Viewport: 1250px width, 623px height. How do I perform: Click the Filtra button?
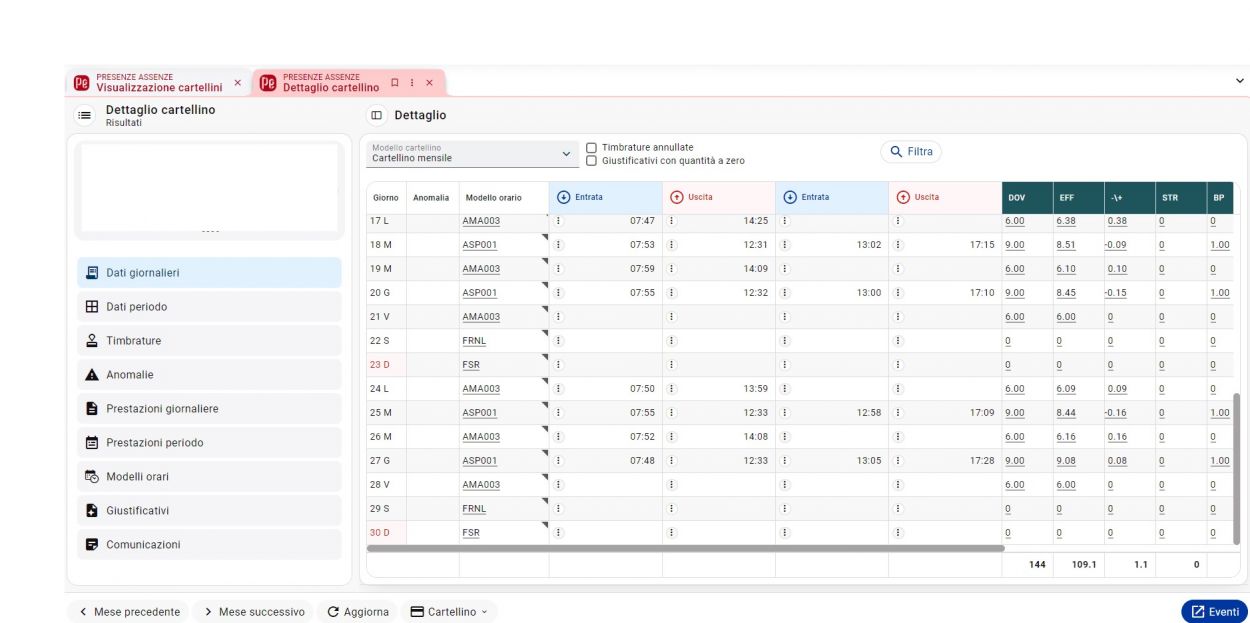click(x=911, y=152)
